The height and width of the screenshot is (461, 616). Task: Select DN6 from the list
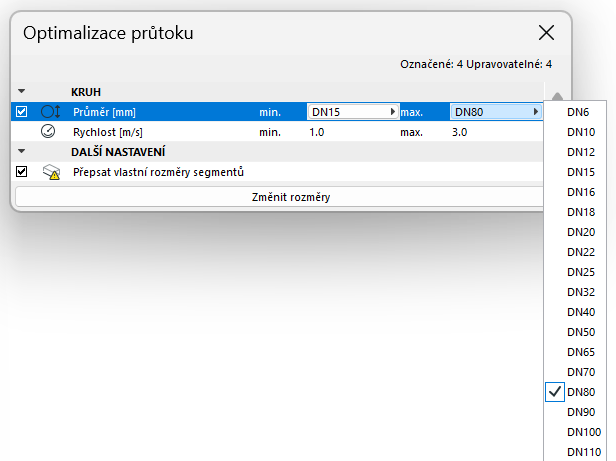(576, 112)
